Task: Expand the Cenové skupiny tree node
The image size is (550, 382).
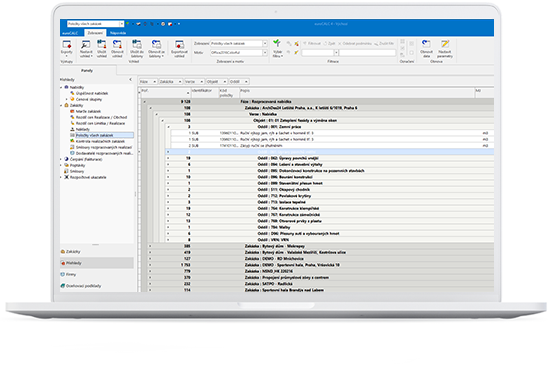Action: point(67,99)
